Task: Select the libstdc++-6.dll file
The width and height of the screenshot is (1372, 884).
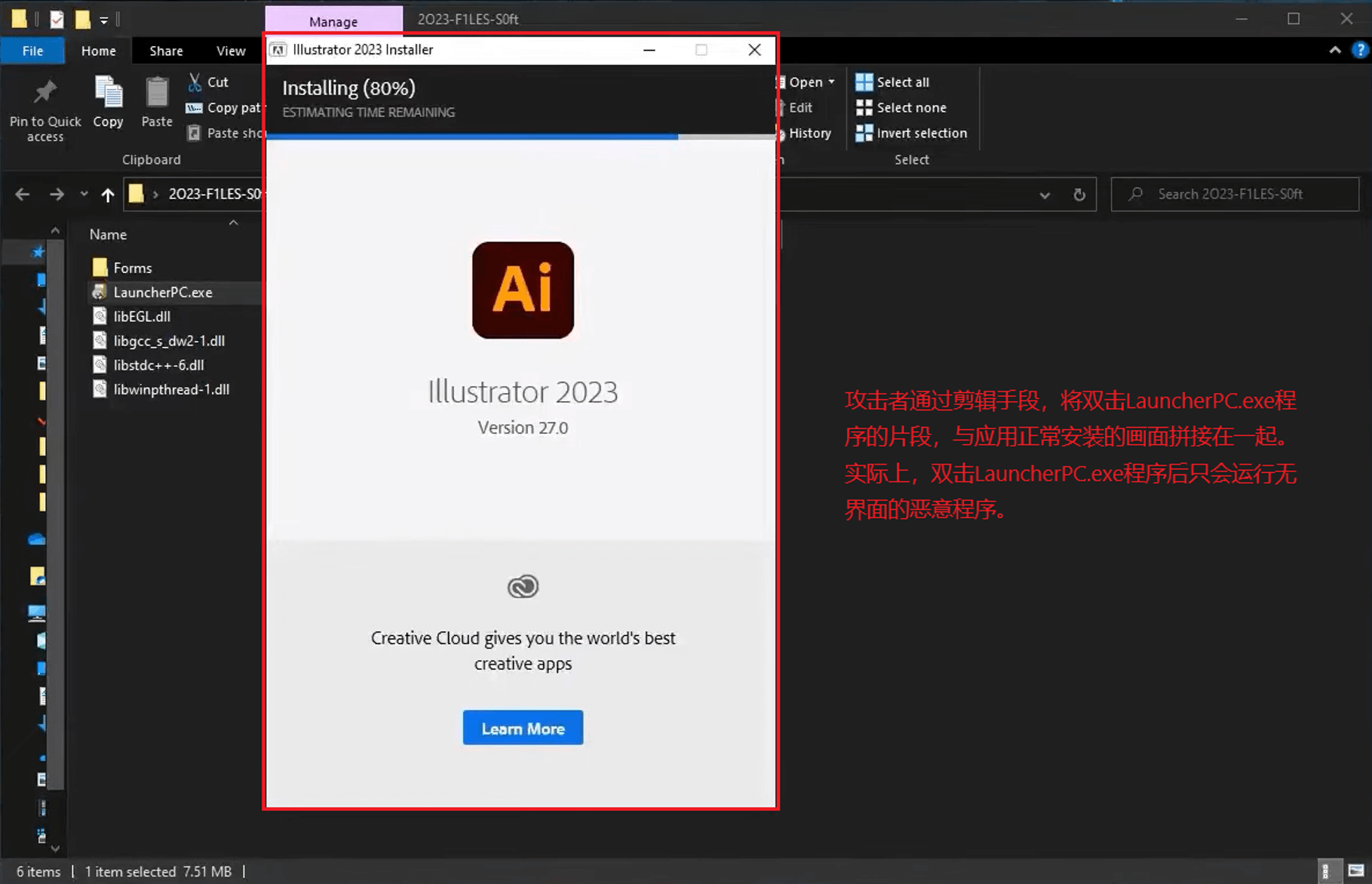Action: [158, 365]
